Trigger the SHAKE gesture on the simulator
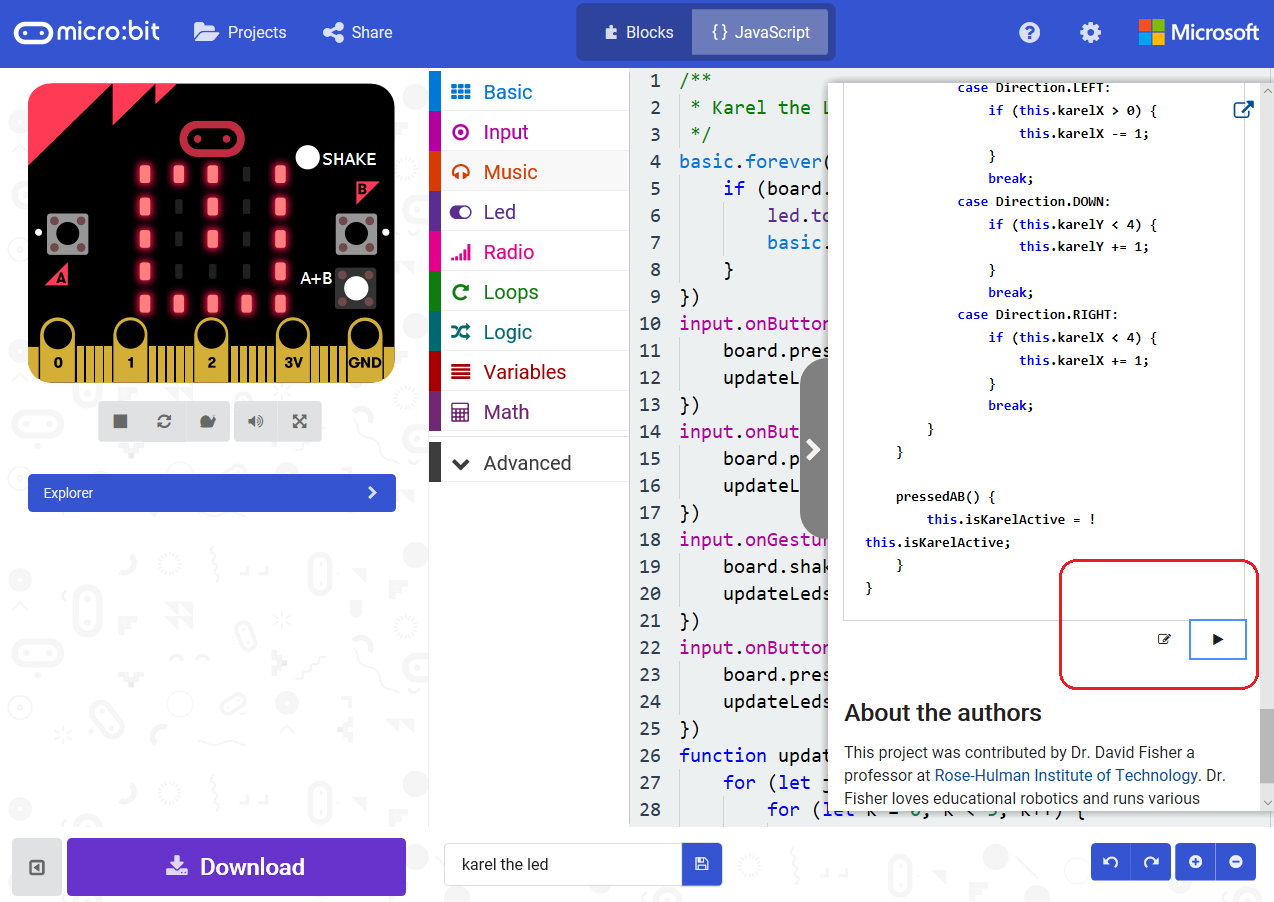Viewport: 1274px width, 902px height. coord(306,157)
